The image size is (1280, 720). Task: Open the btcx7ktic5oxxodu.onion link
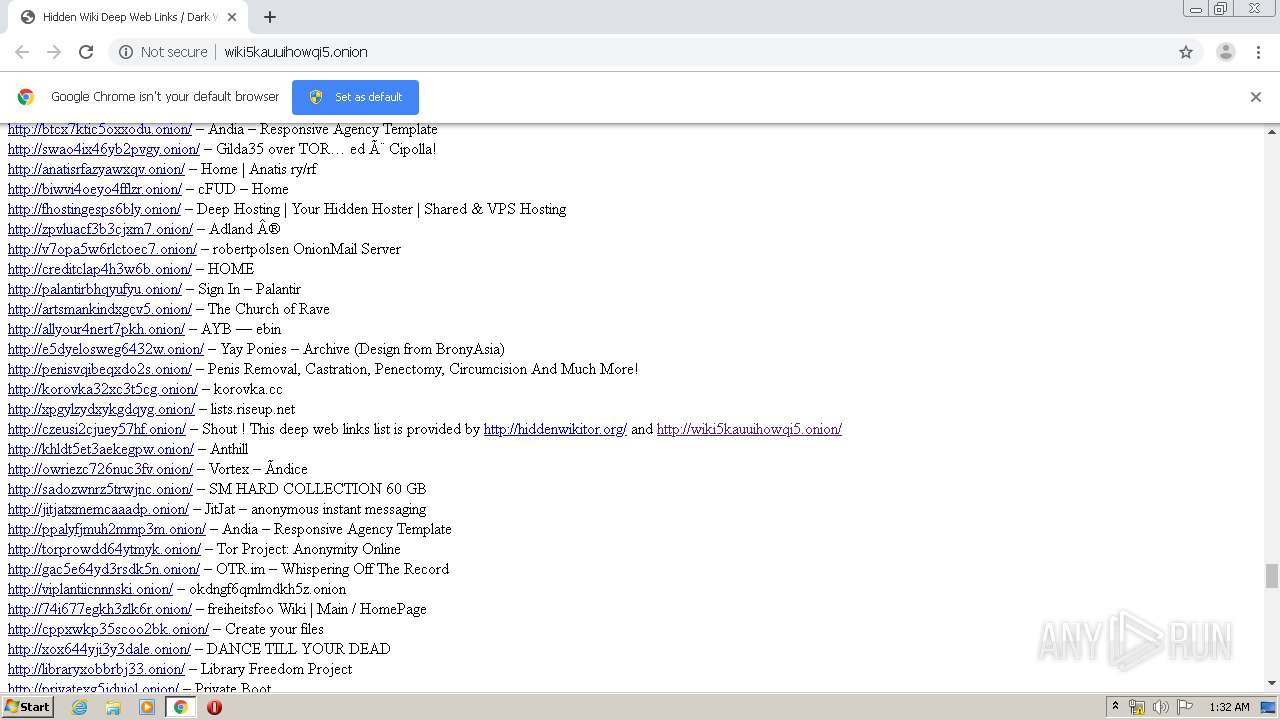(x=100, y=129)
